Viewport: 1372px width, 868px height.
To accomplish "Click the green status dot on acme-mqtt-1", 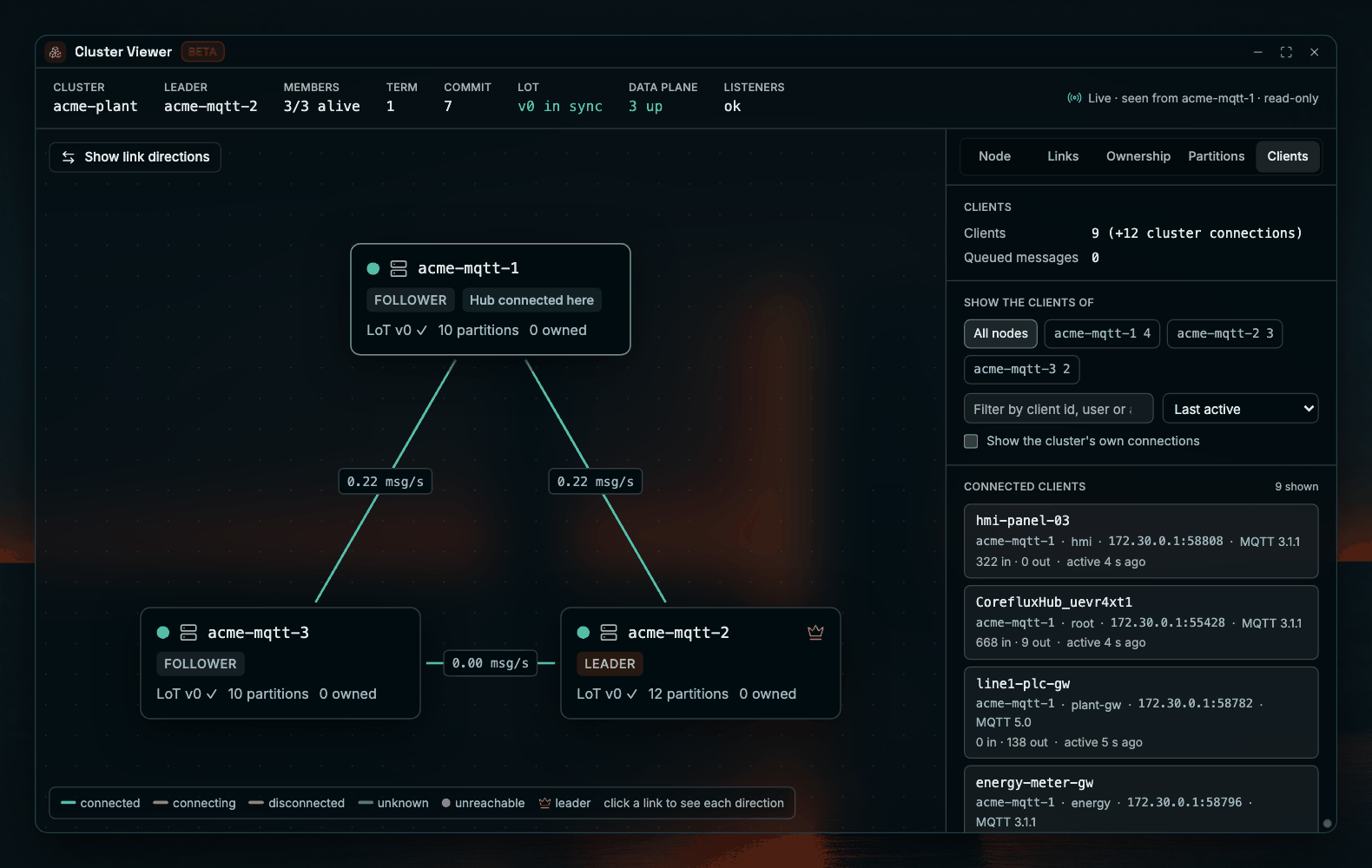I will (x=373, y=269).
